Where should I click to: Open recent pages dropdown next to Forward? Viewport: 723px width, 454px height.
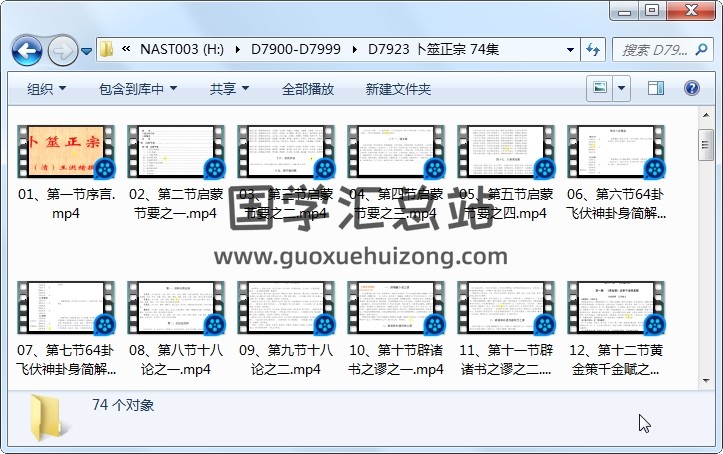86,51
